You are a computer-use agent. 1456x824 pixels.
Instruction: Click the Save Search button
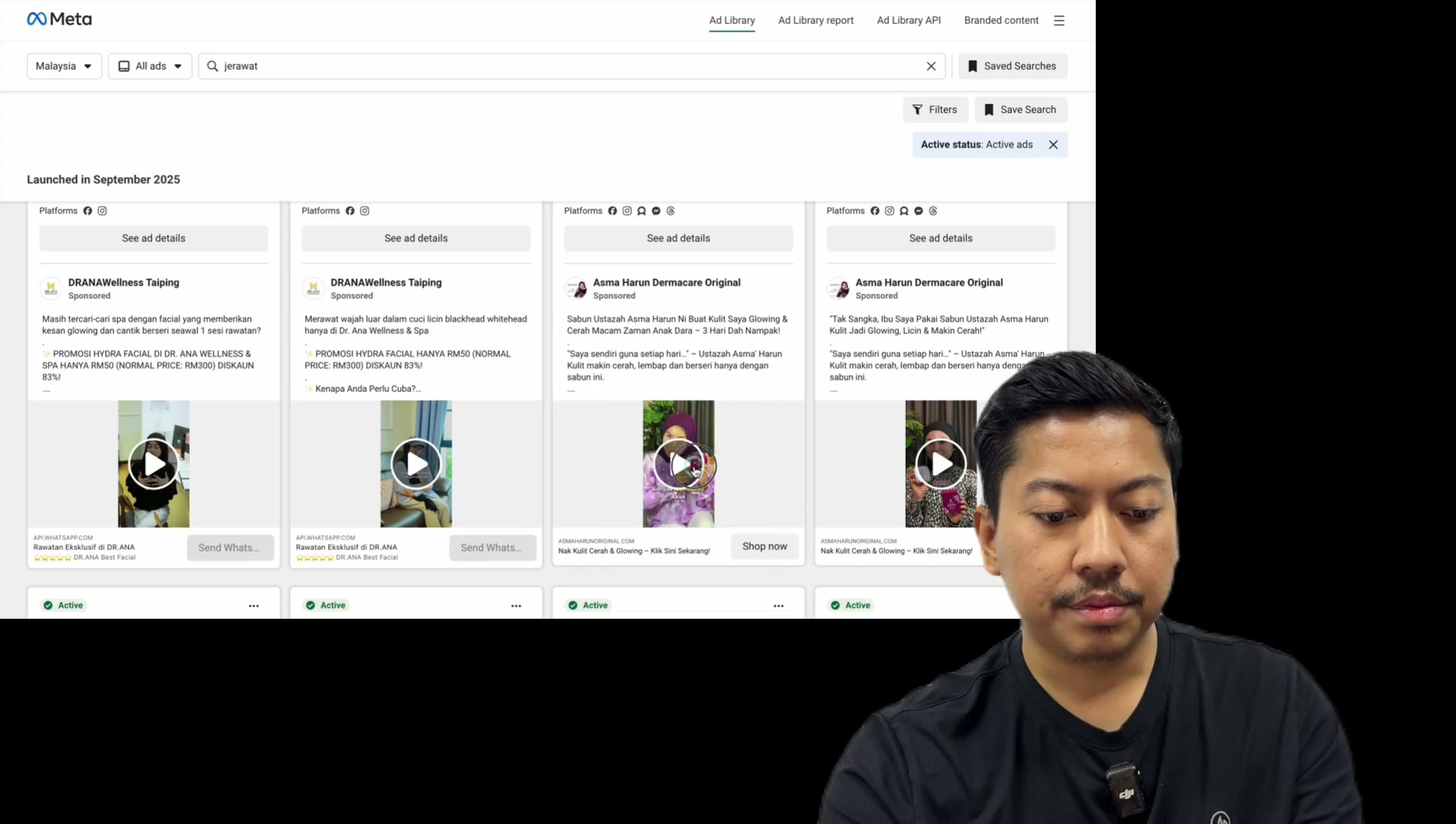coord(1021,110)
